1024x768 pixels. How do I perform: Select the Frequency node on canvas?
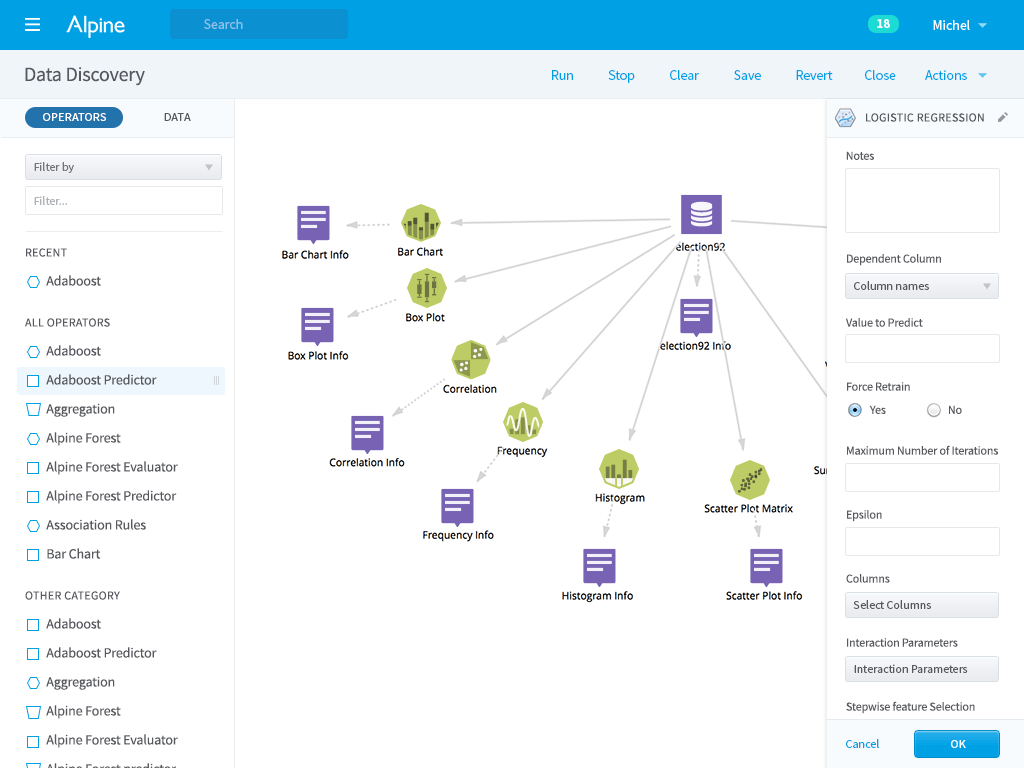point(523,423)
